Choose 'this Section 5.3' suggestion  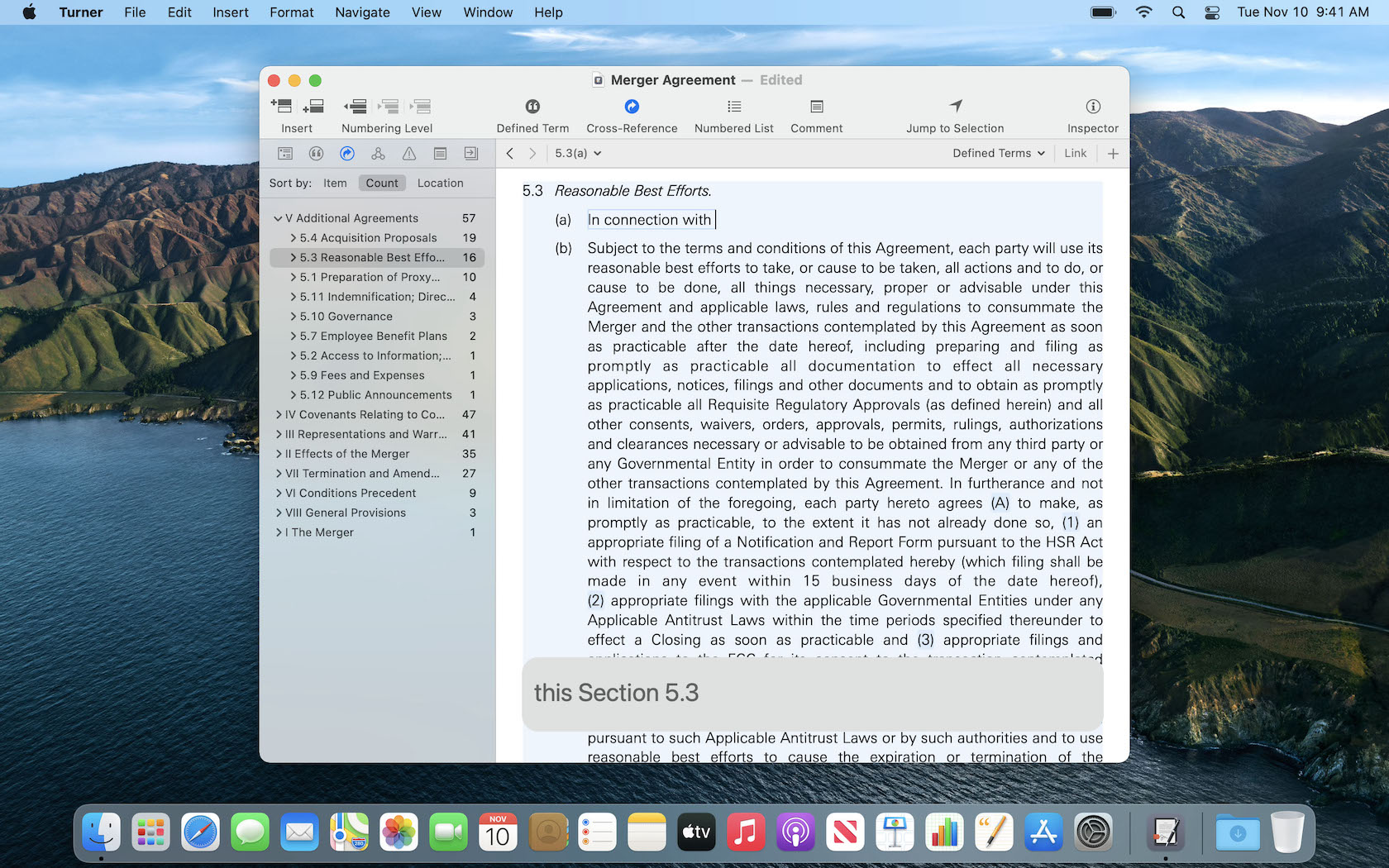[x=813, y=694]
